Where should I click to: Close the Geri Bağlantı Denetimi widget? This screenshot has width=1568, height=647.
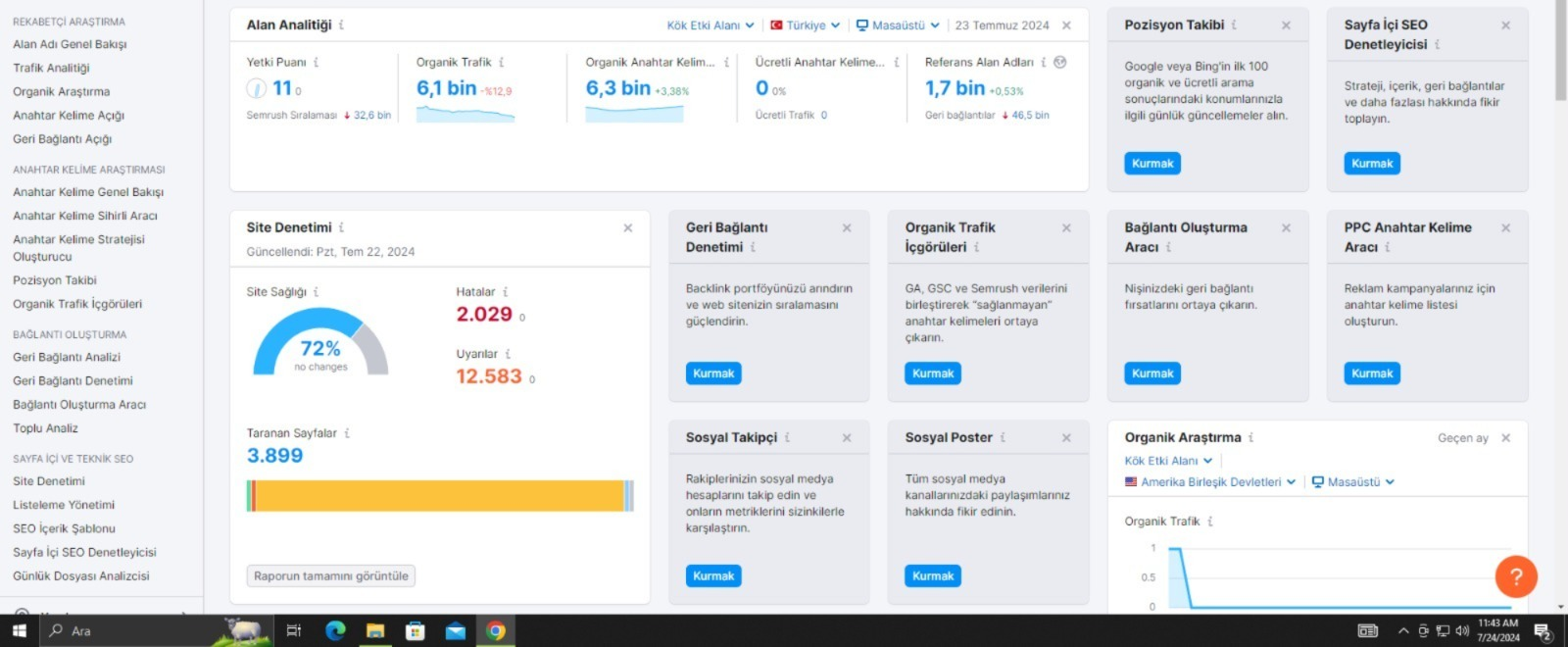[x=847, y=227]
